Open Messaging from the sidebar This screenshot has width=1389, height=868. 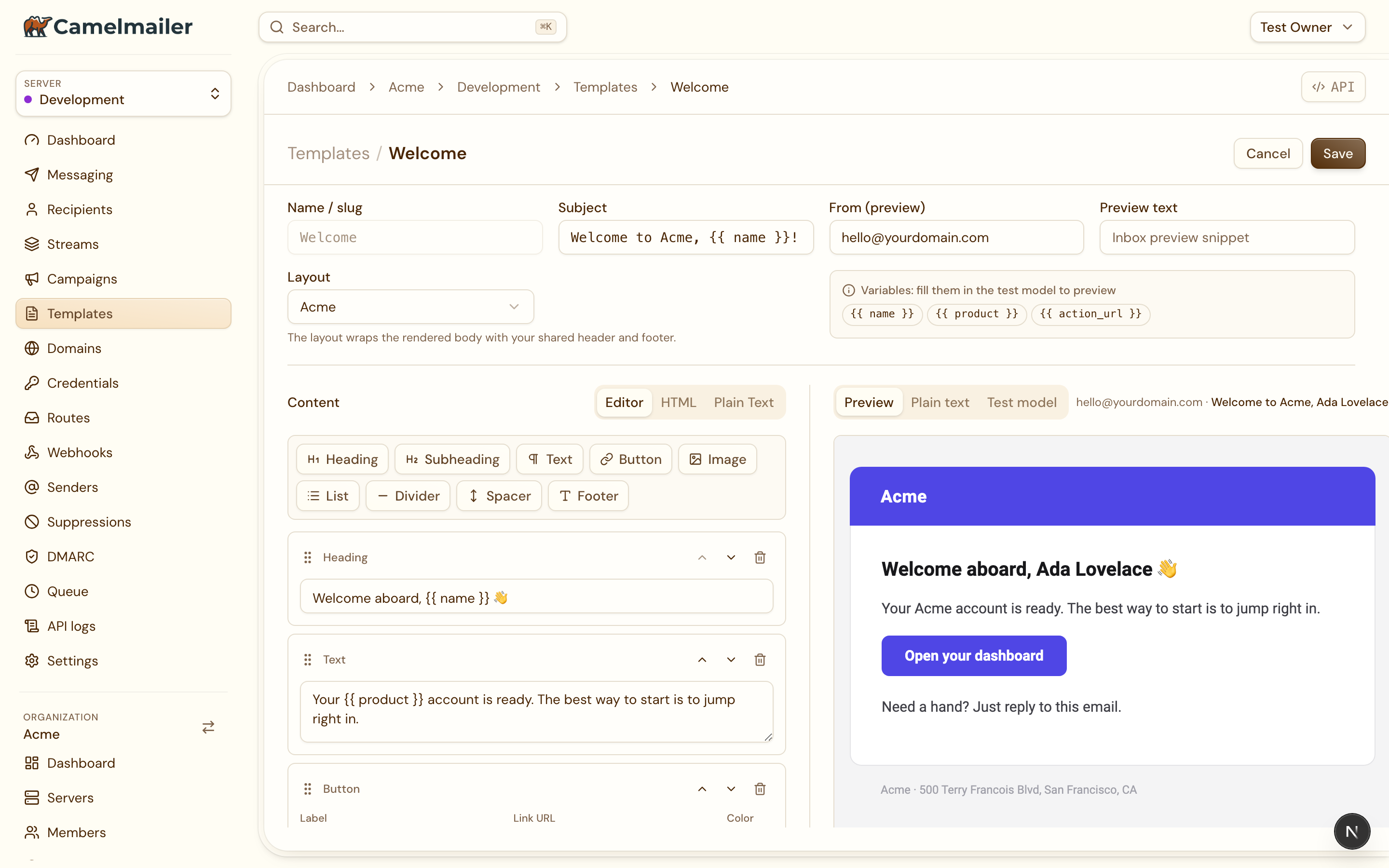coord(123,175)
